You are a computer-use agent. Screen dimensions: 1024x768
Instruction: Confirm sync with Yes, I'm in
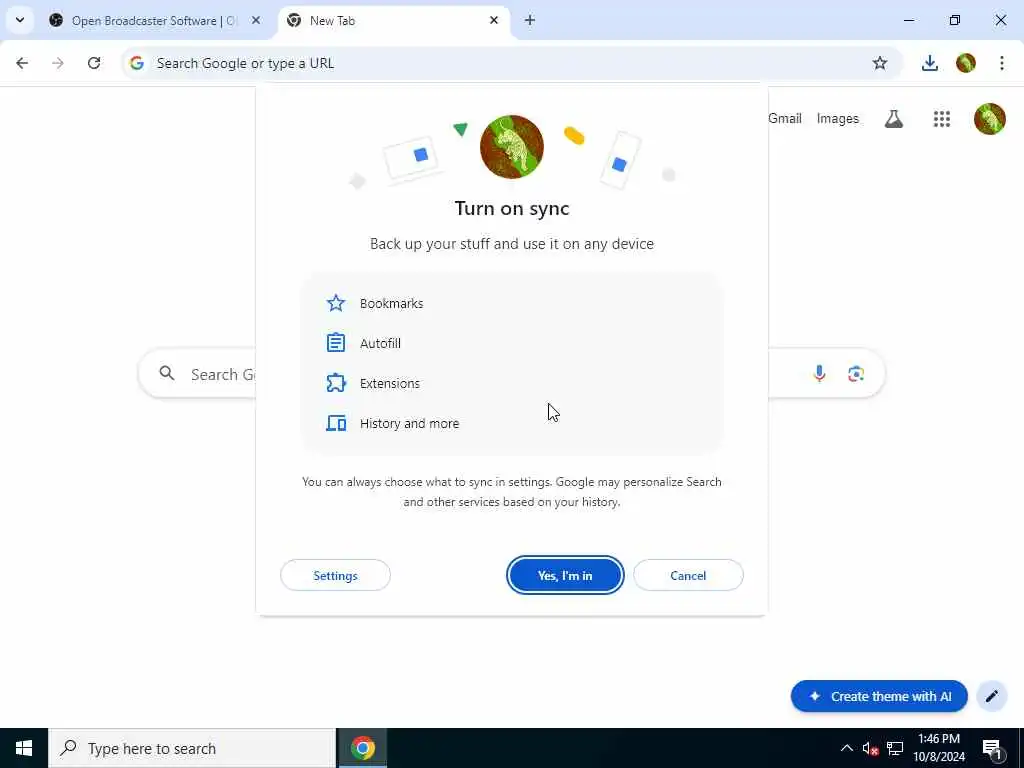565,575
